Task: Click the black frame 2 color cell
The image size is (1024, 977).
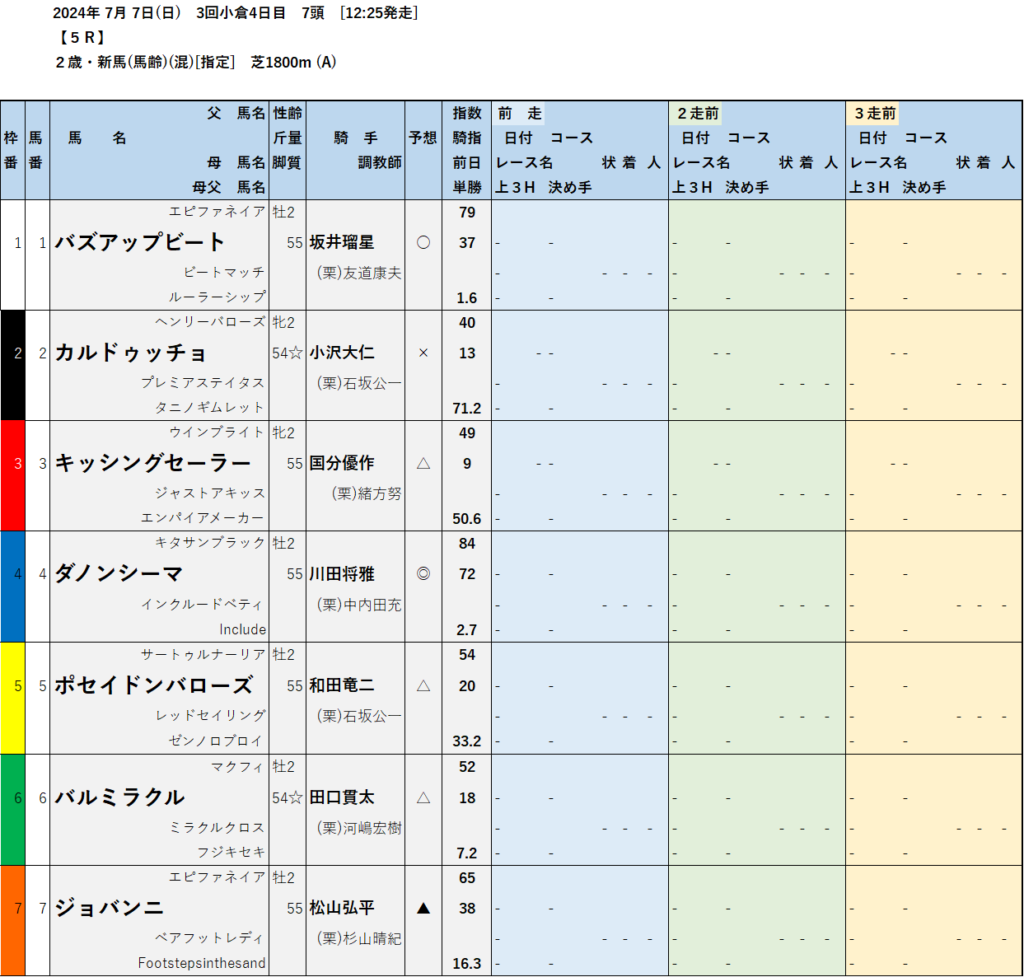Action: 12,365
